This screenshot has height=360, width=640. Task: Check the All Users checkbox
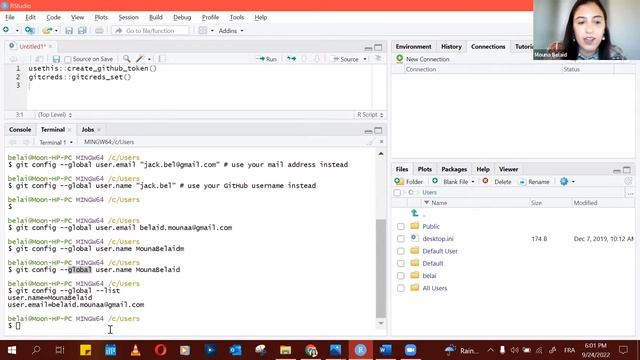point(401,288)
